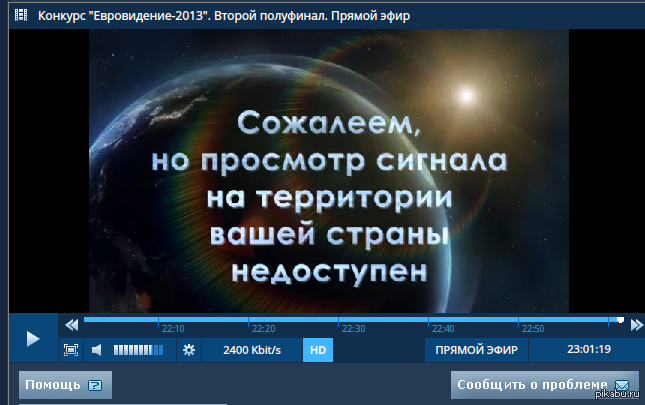
Task: Seek to the 22:20 timeline mark
Action: point(263,329)
